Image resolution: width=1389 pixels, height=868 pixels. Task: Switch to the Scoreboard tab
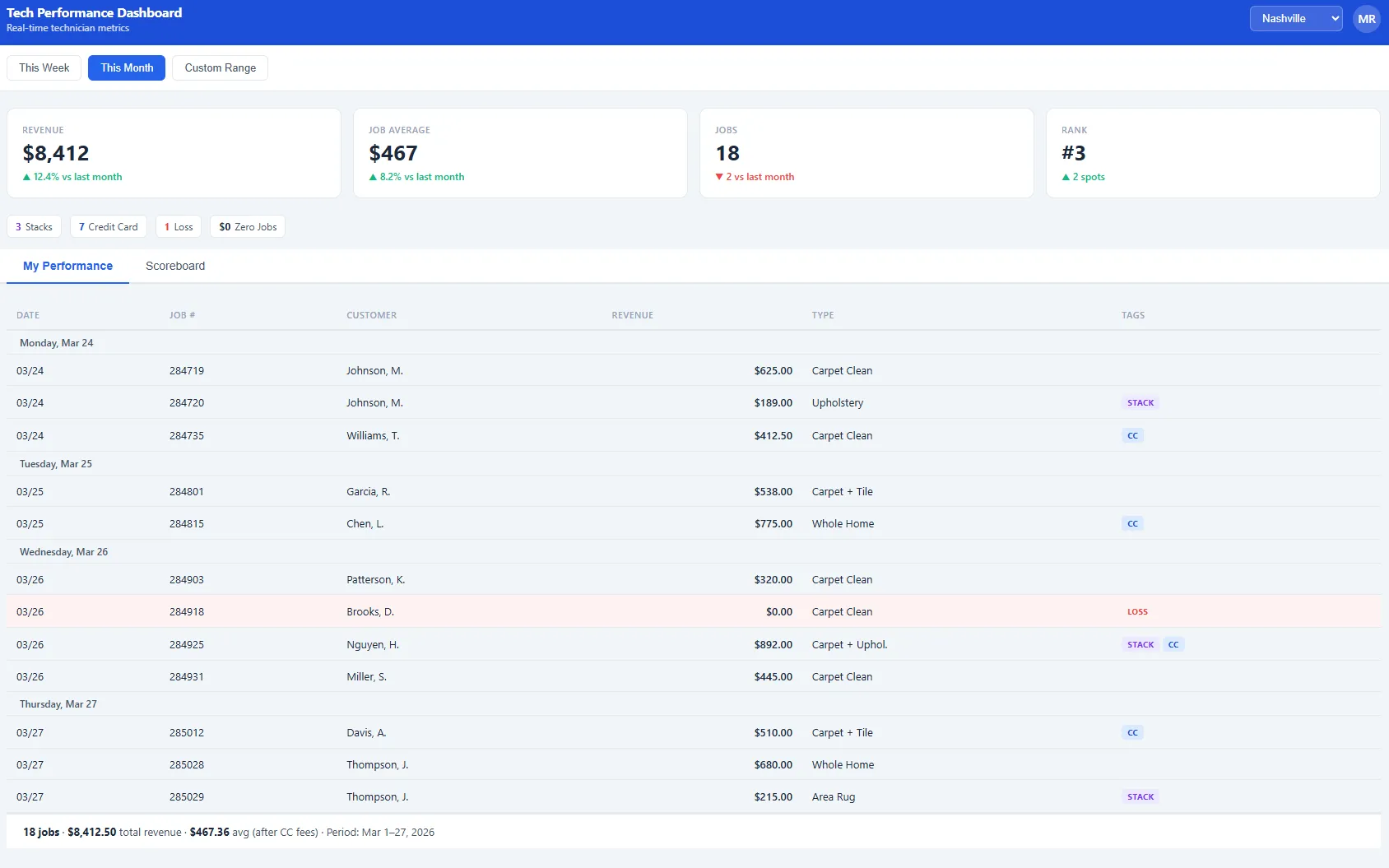[174, 266]
